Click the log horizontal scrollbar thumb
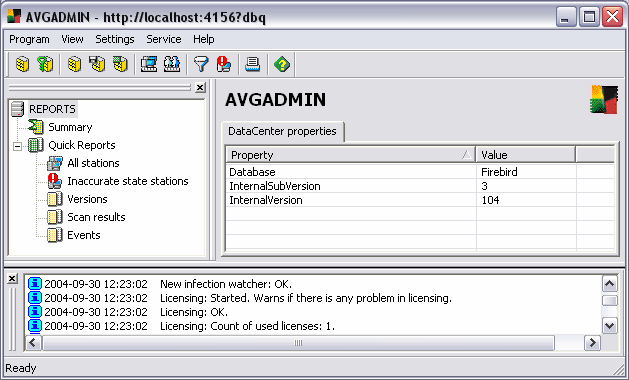Screen dimensions: 629x380 point(298,343)
